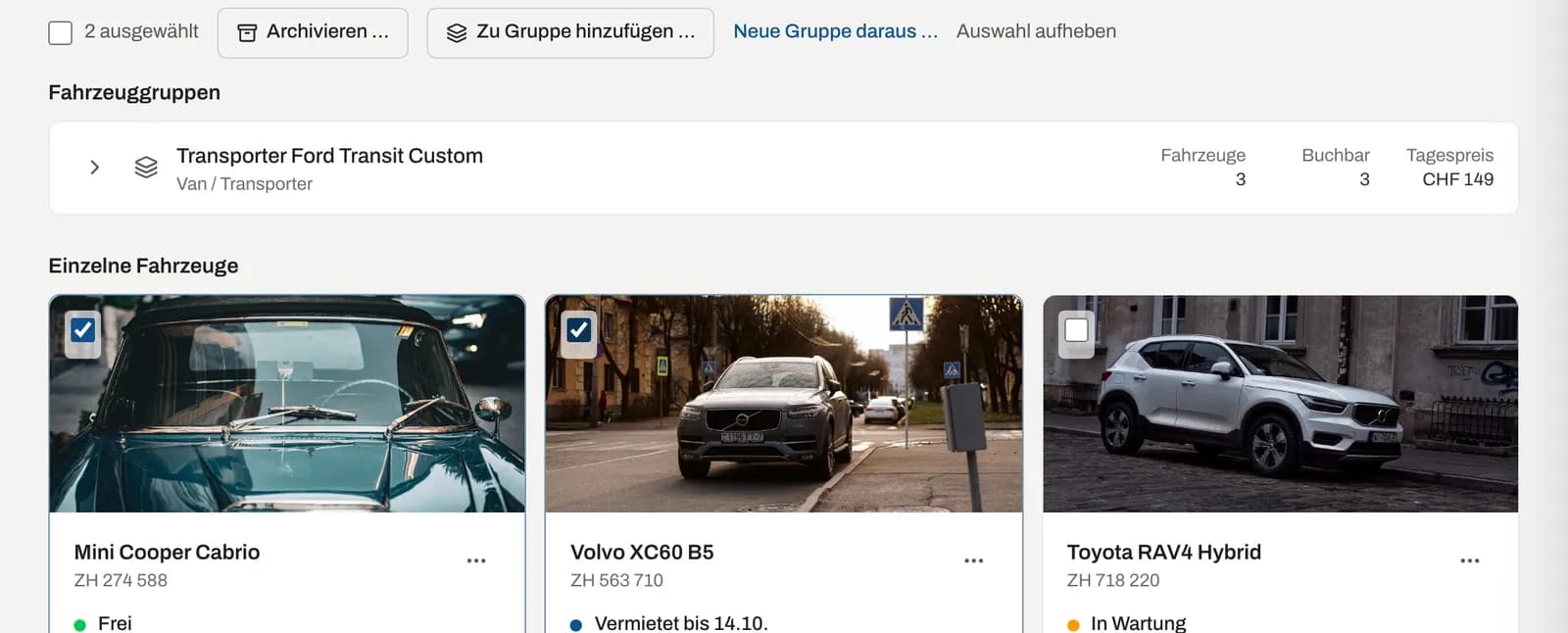
Task: Click the 'Volvo XC60 B5' title
Action: 642,553
